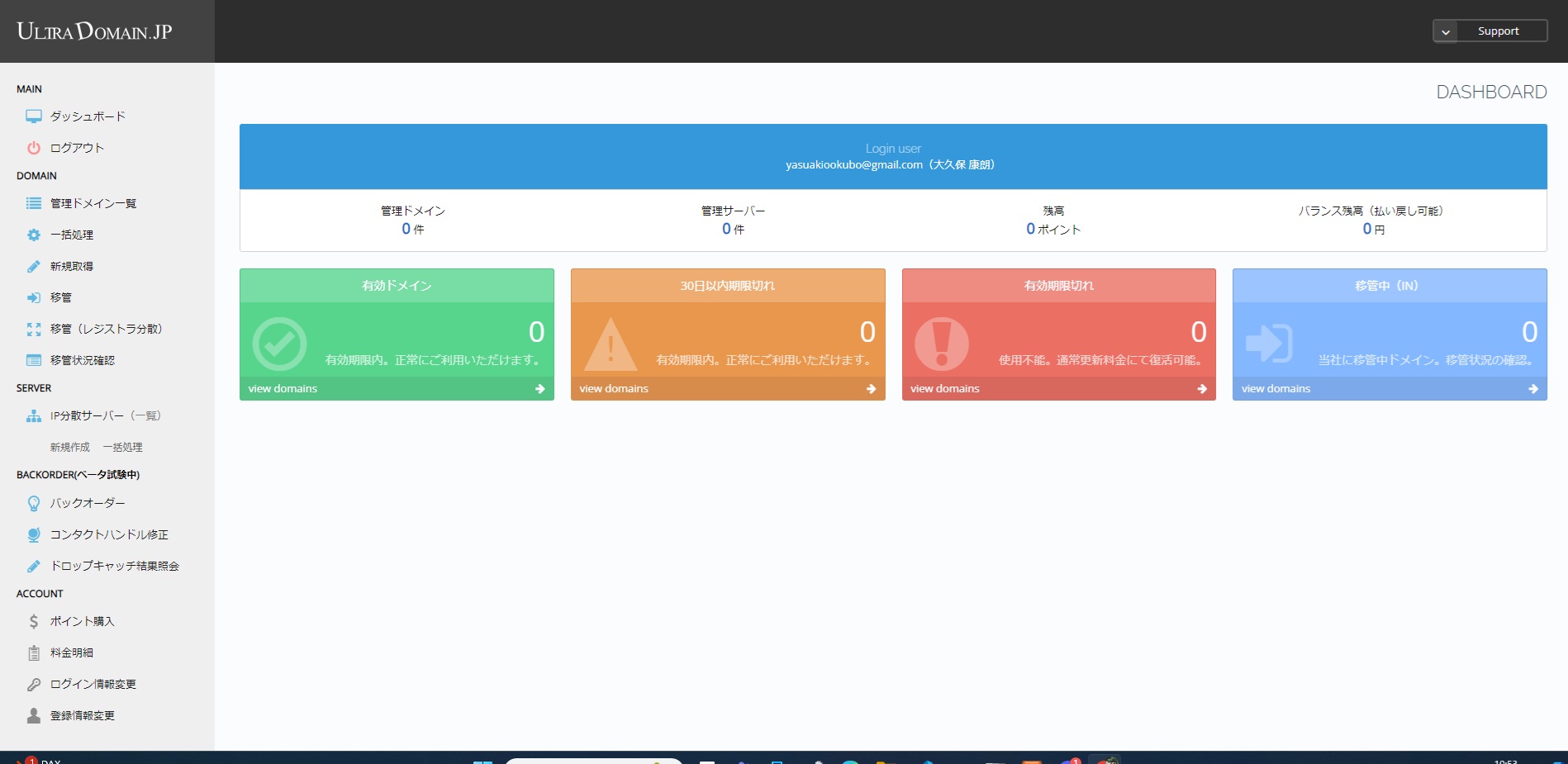Click the domain list icon
The height and width of the screenshot is (764, 1568).
[x=33, y=203]
